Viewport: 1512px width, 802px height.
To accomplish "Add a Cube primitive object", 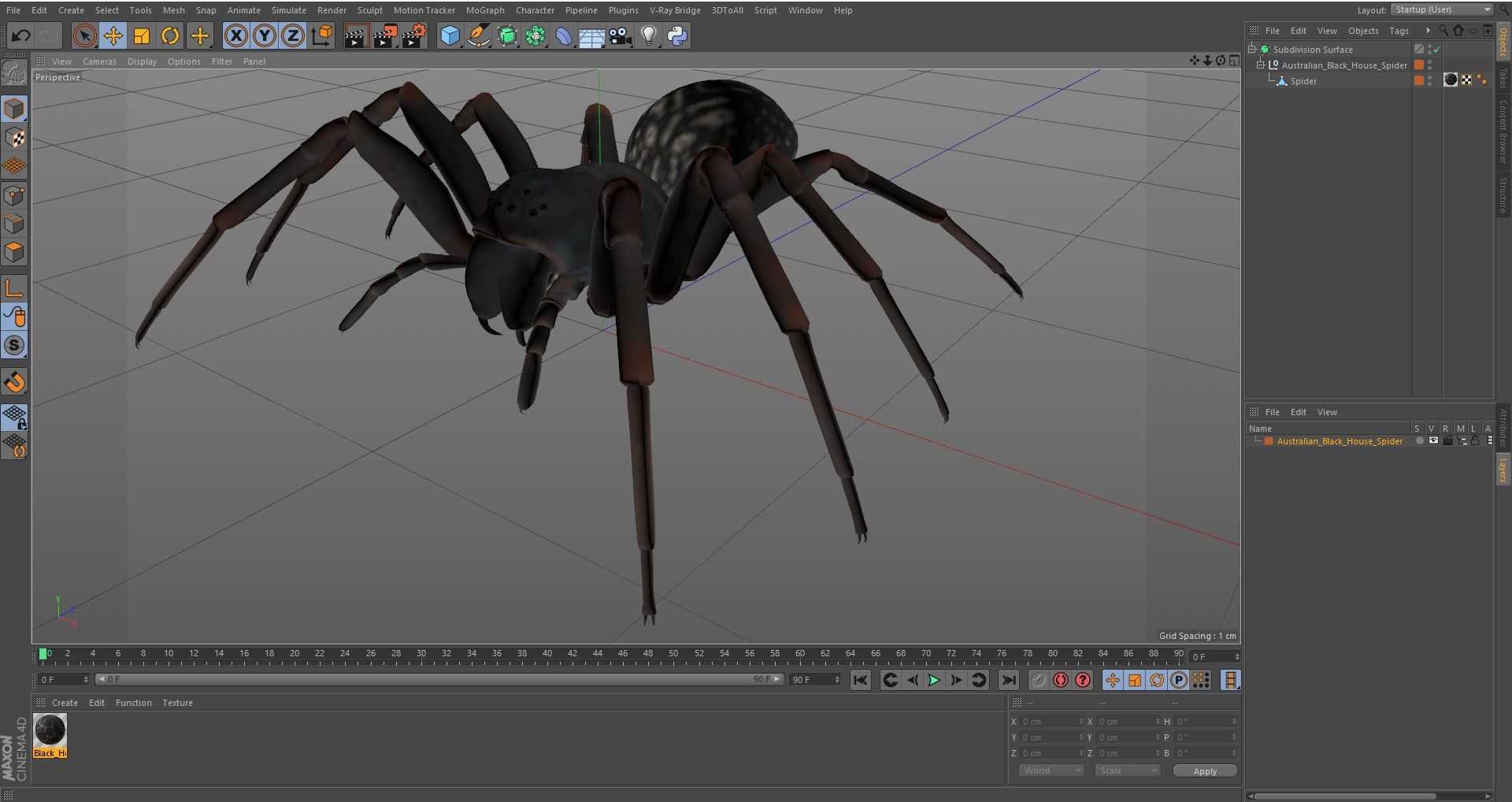I will pos(450,35).
